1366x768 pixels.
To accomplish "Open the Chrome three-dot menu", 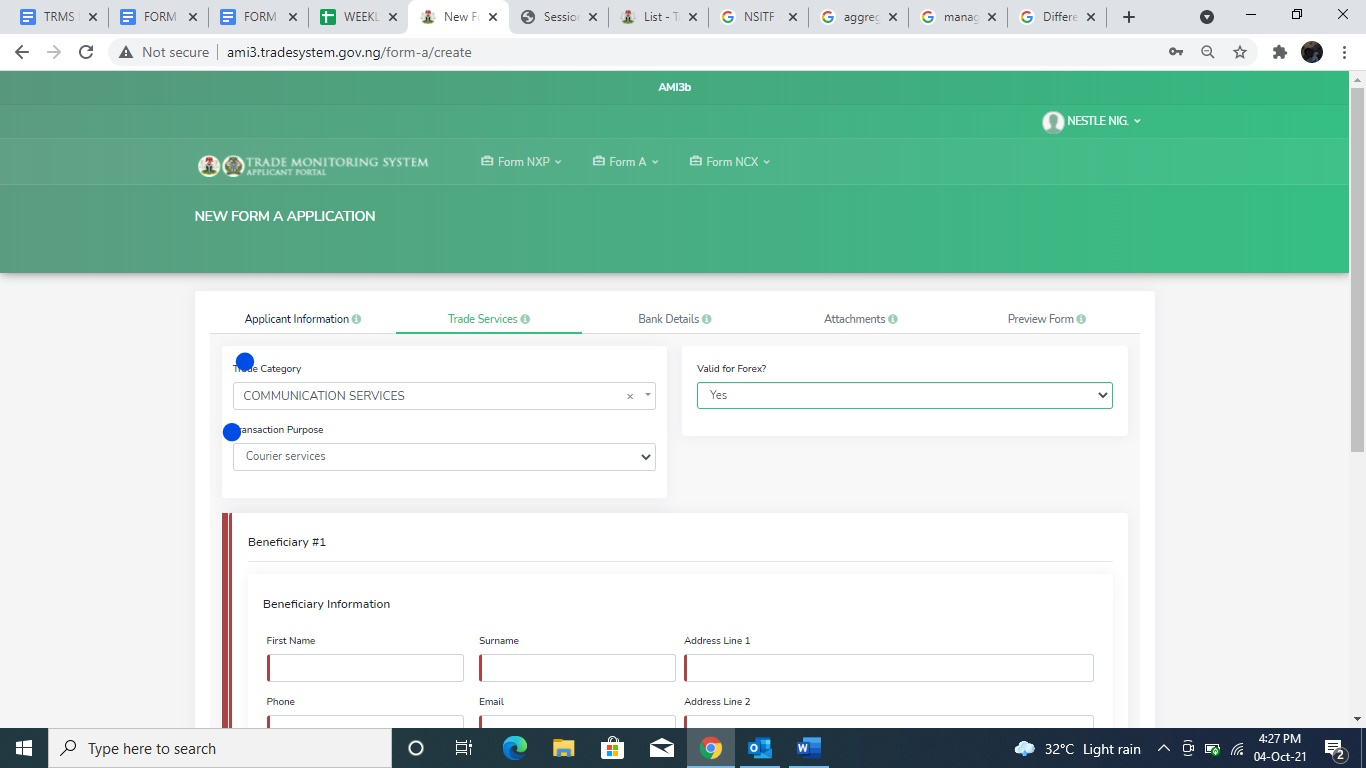I will coord(1344,52).
